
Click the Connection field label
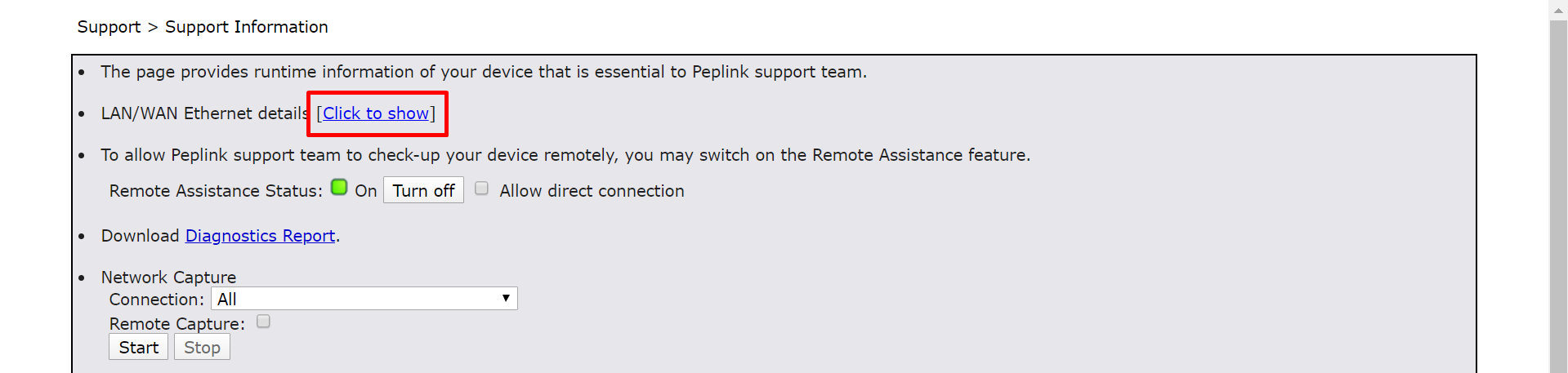157,300
